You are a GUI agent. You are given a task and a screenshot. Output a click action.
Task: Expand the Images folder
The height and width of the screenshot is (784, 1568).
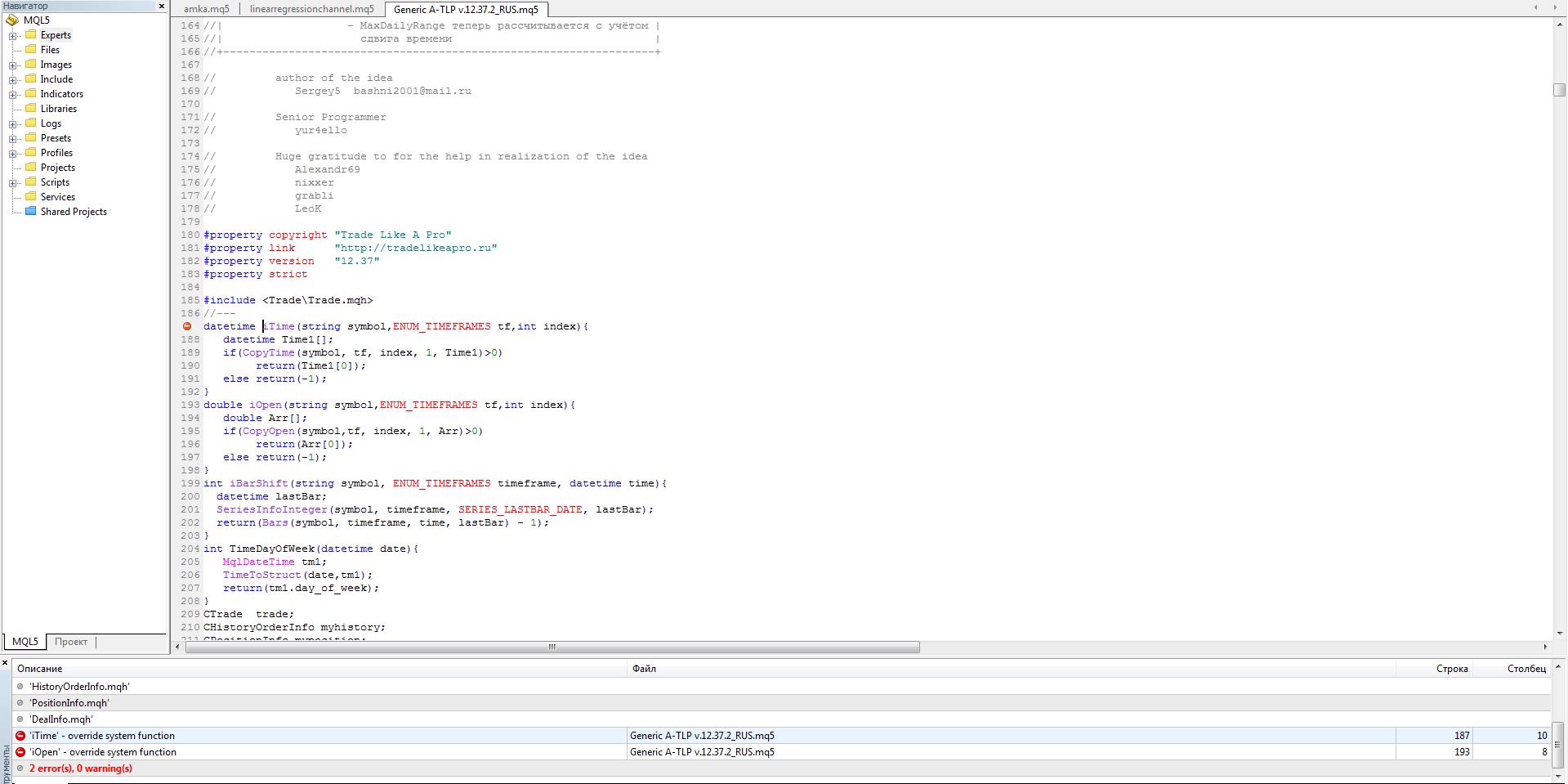[13, 65]
